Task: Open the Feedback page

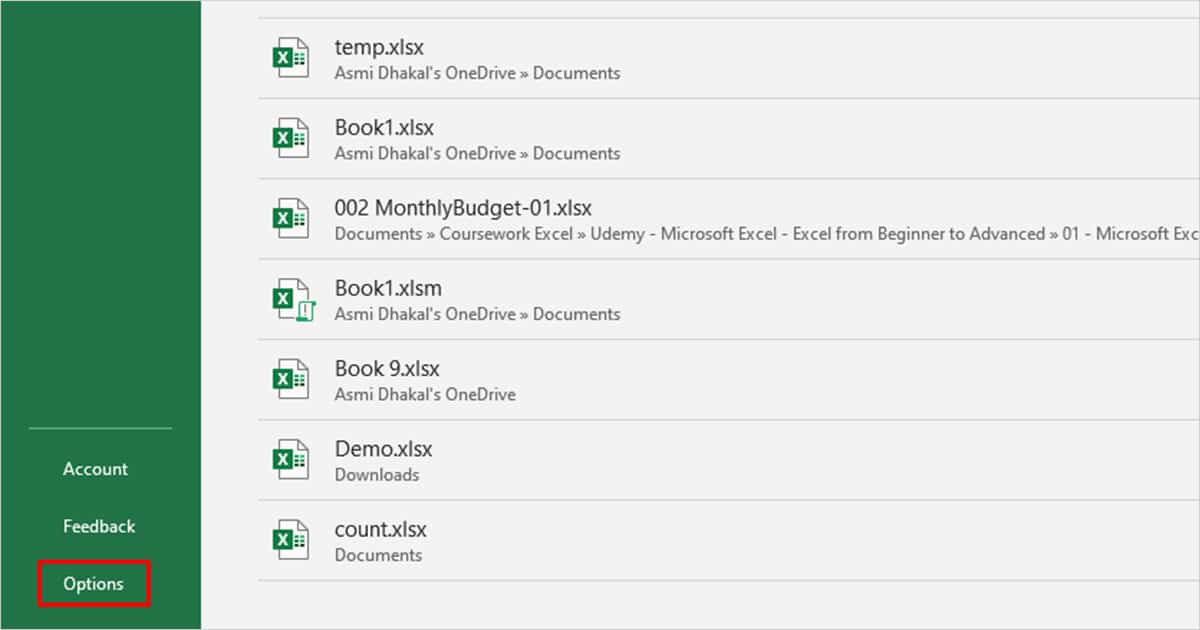Action: coord(99,525)
